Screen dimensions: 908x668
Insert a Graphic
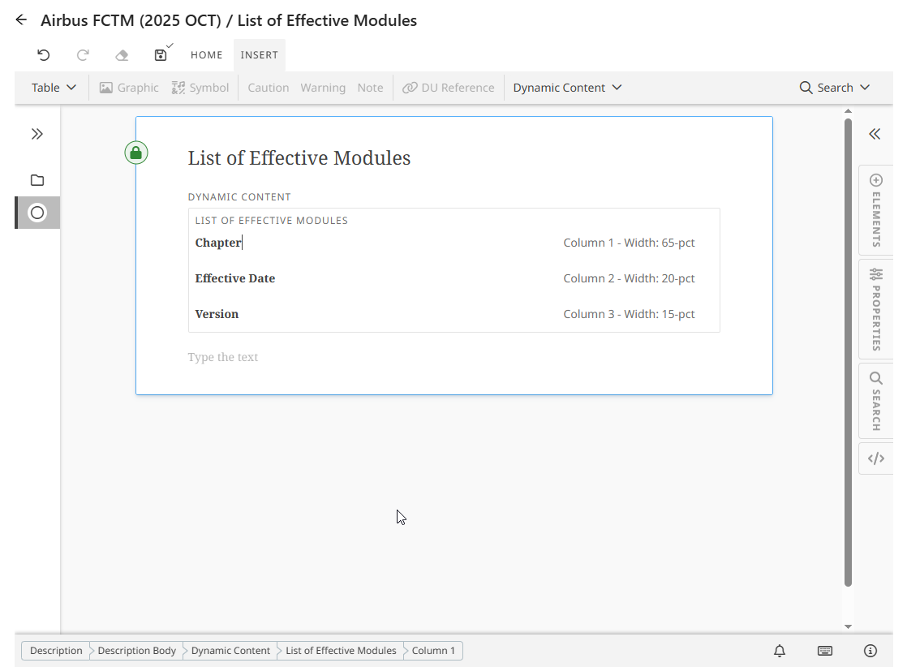[129, 87]
